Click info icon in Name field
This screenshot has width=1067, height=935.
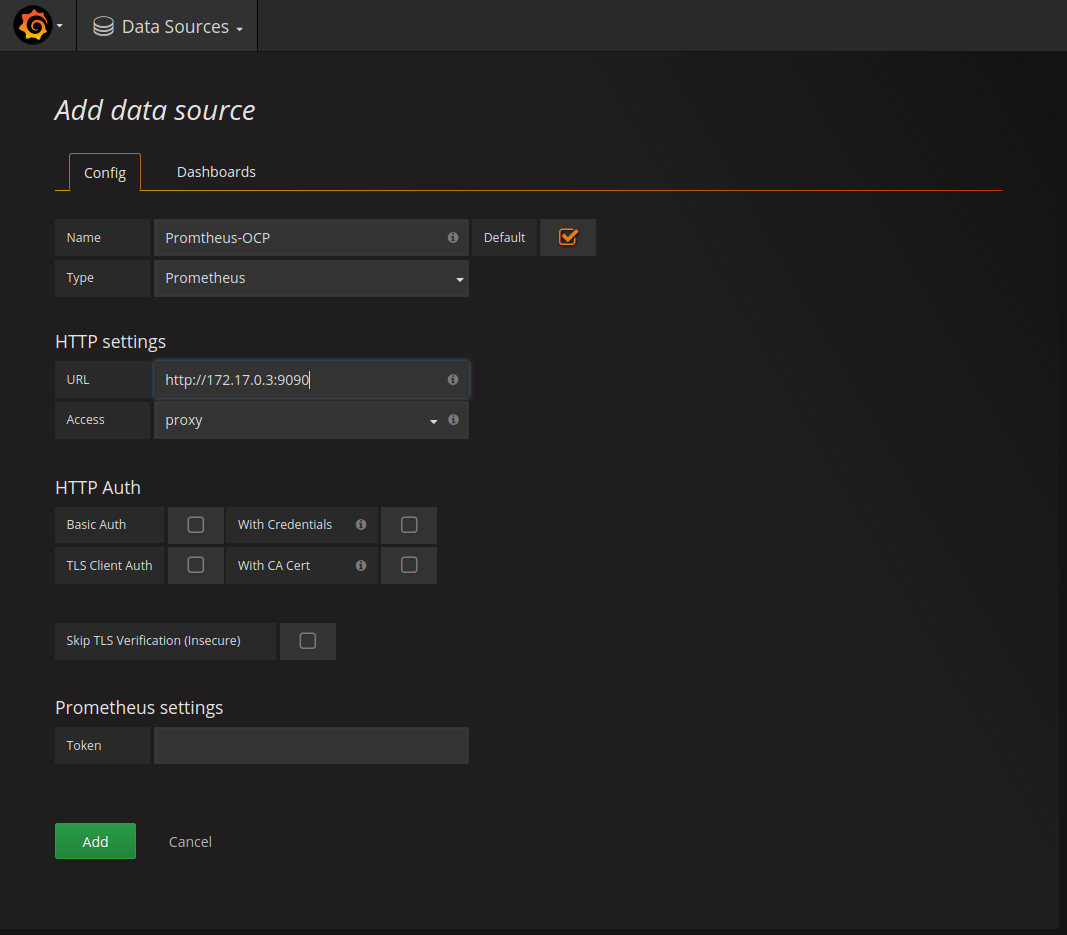pos(453,238)
